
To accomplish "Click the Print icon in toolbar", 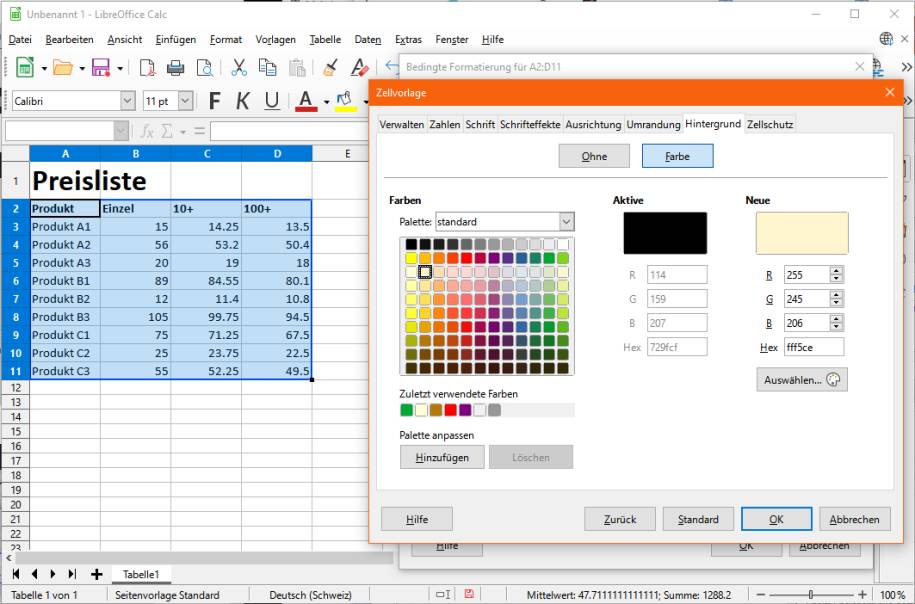I will pyautogui.click(x=176, y=68).
